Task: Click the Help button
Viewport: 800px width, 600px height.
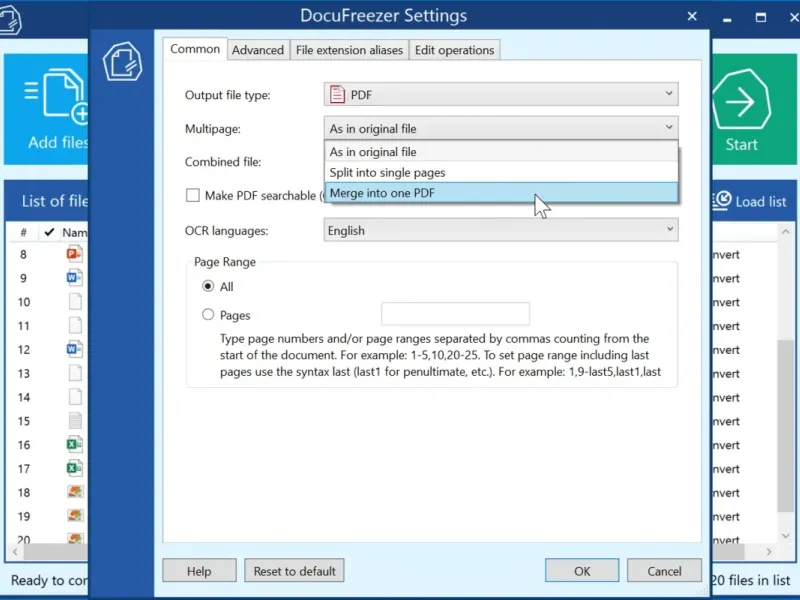Action: coord(199,570)
